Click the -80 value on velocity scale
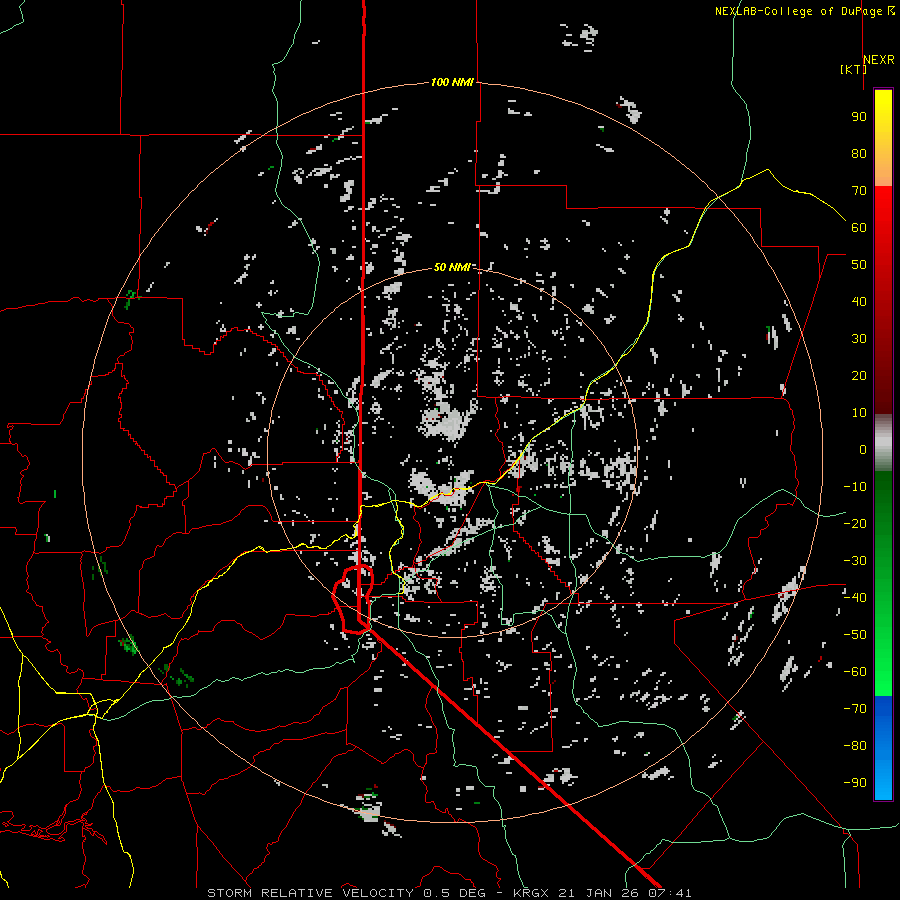The image size is (900, 900). tap(855, 746)
